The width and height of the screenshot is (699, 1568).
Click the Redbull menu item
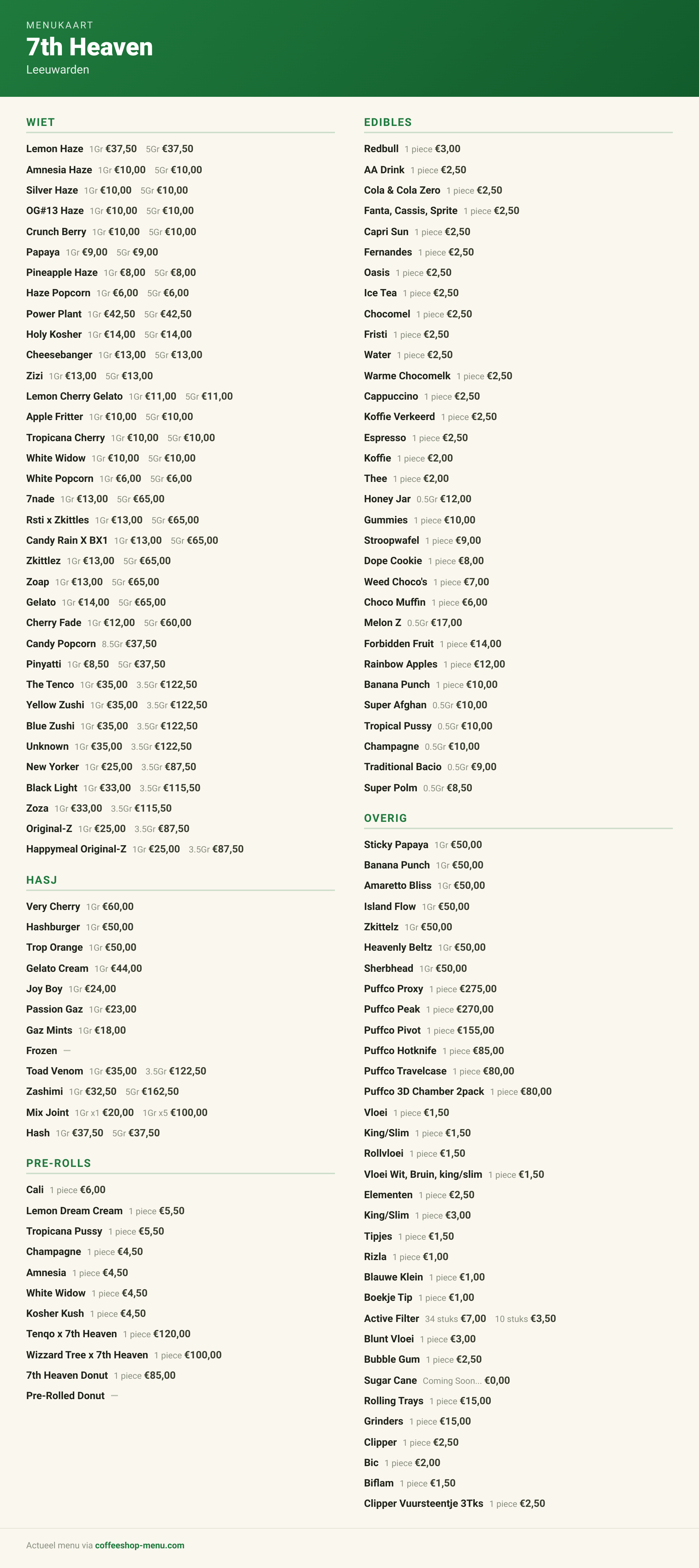tap(412, 149)
